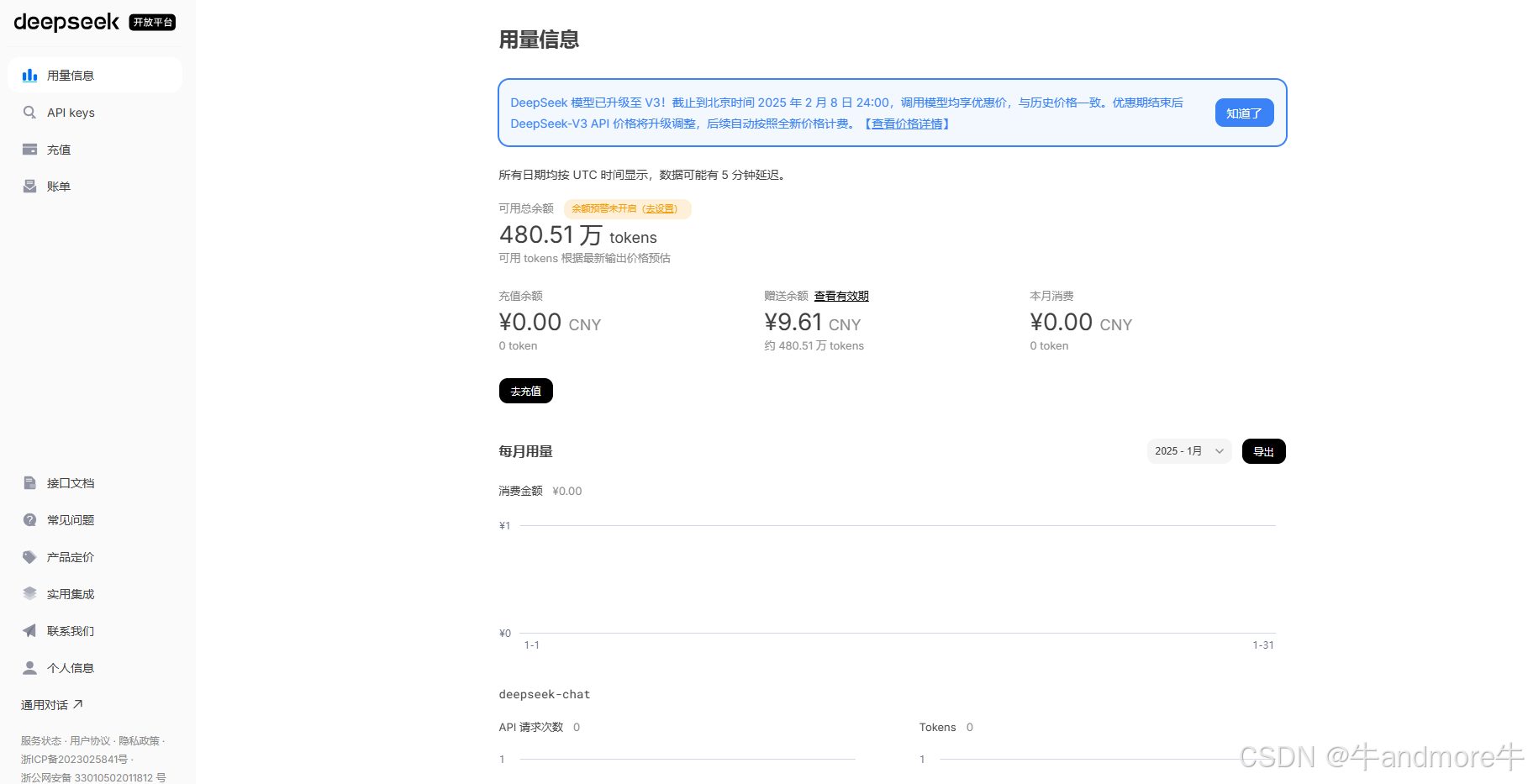This screenshot has width=1528, height=784.
Task: Open the 服务状态 footer link
Action: click(41, 741)
